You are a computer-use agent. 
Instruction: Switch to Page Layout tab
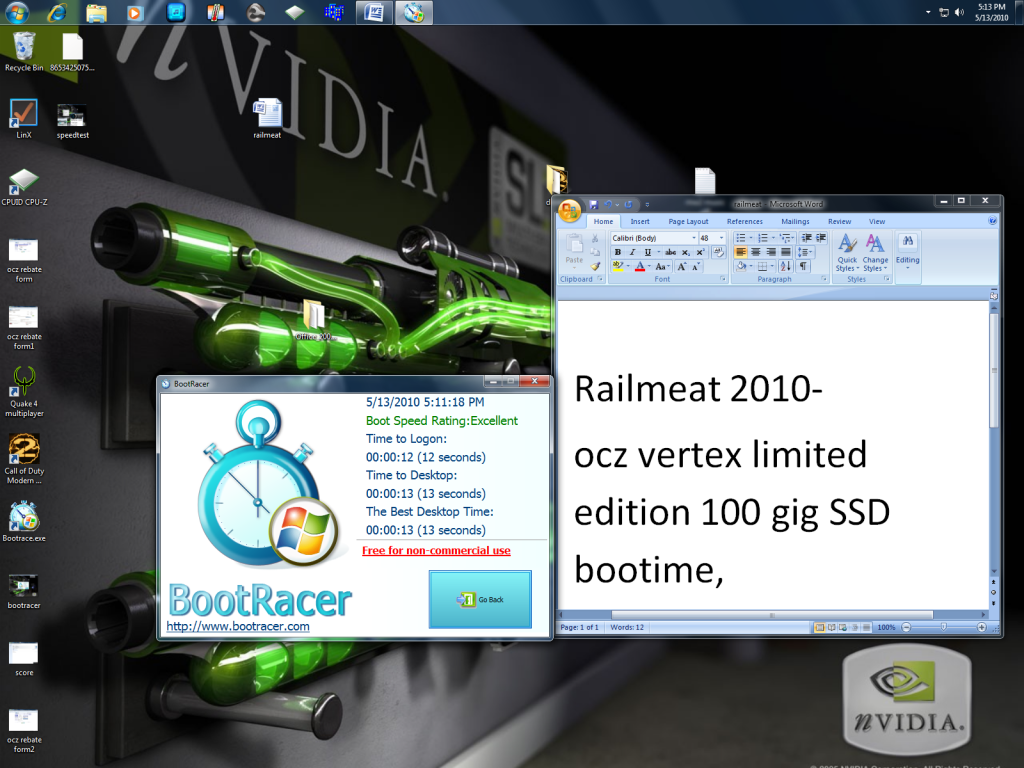(x=688, y=221)
